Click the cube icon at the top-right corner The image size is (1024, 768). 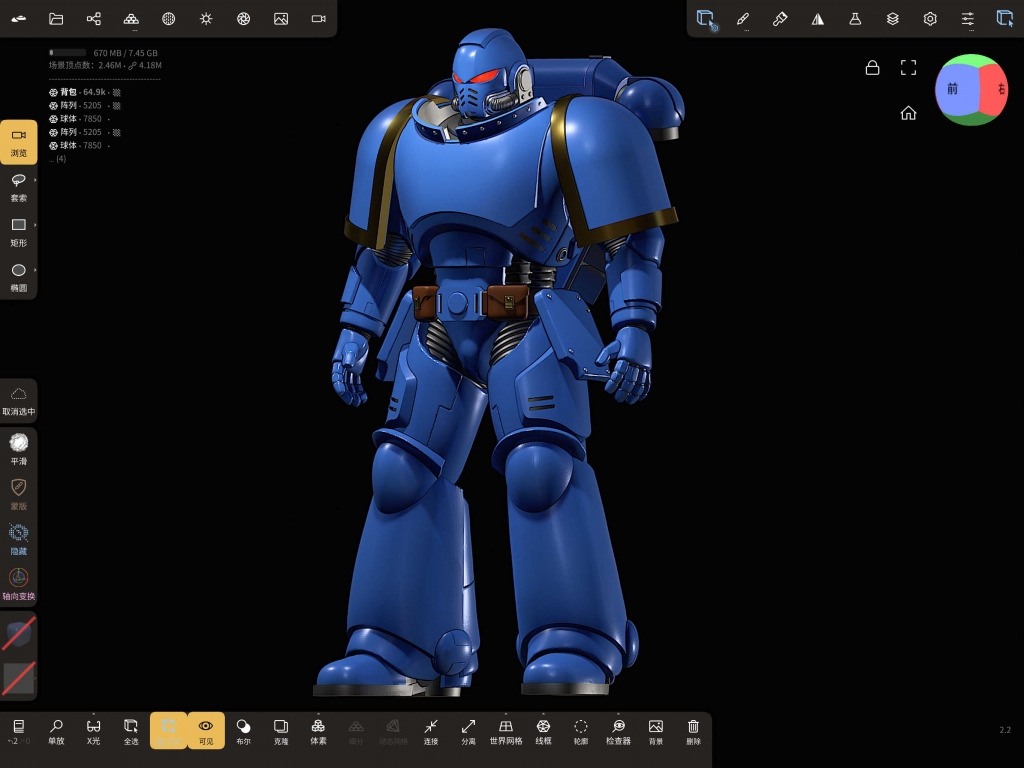coord(1004,18)
